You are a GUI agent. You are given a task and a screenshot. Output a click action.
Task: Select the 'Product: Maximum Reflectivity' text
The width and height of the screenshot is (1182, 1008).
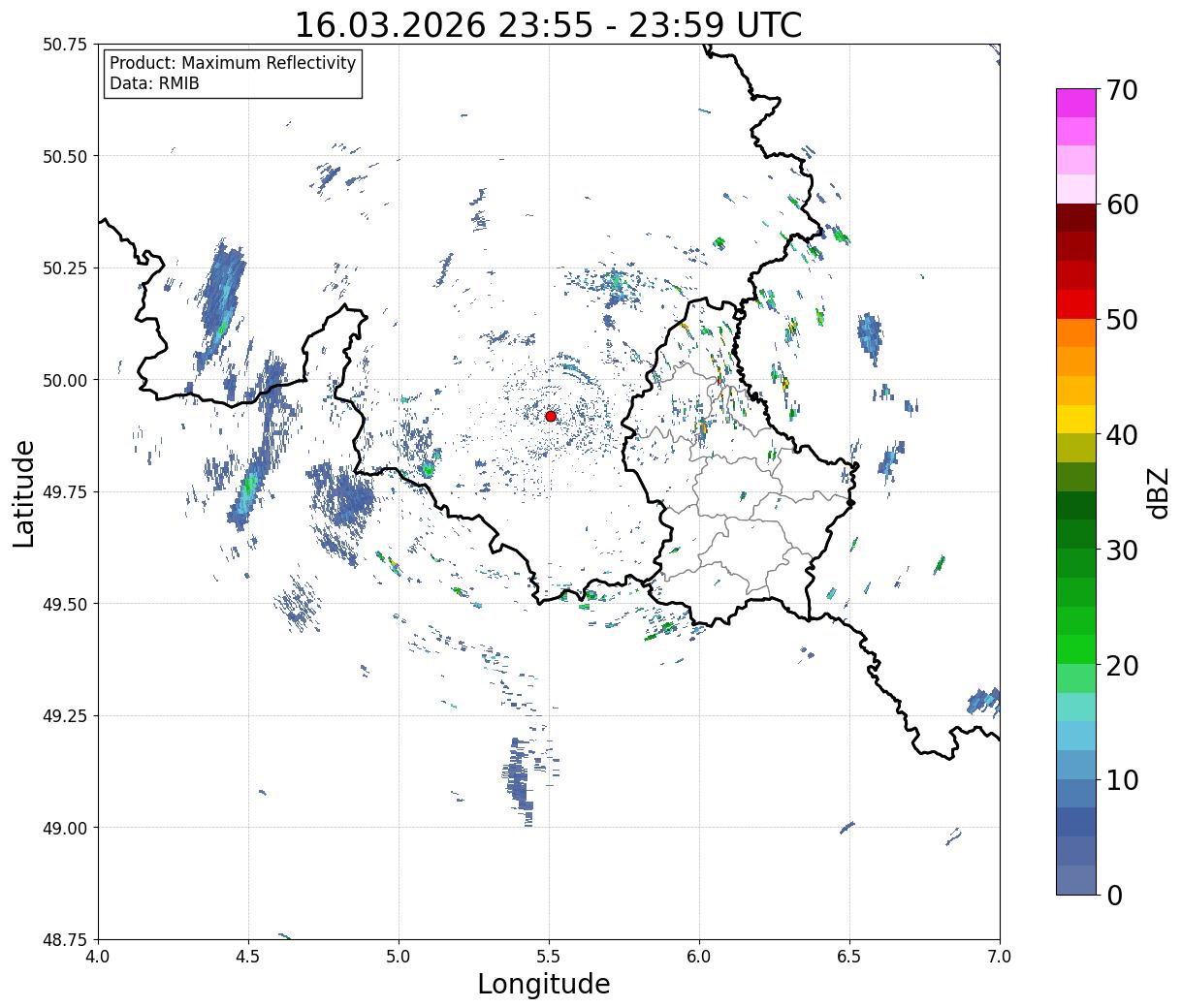point(233,63)
